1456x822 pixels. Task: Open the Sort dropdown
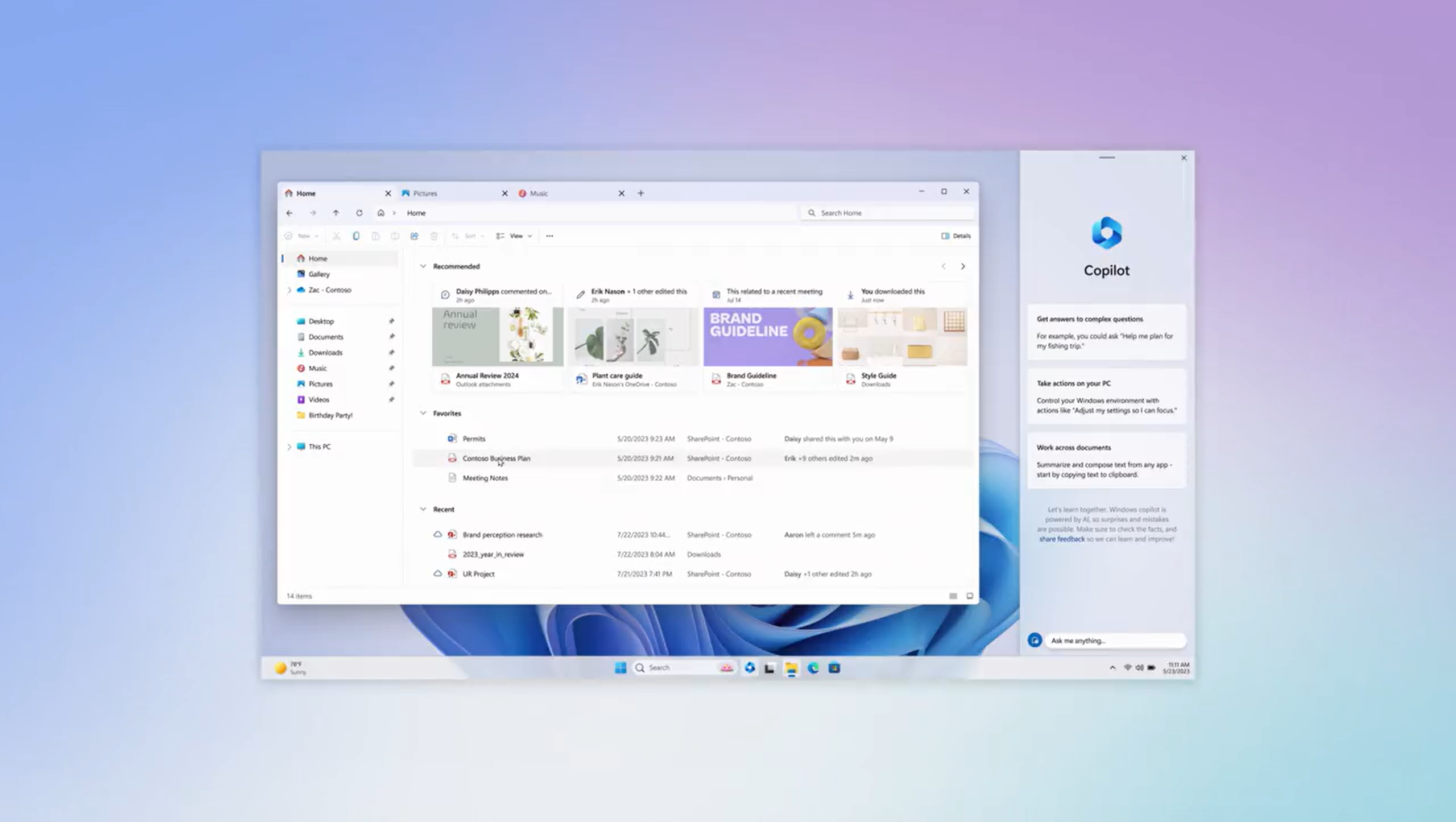(468, 236)
